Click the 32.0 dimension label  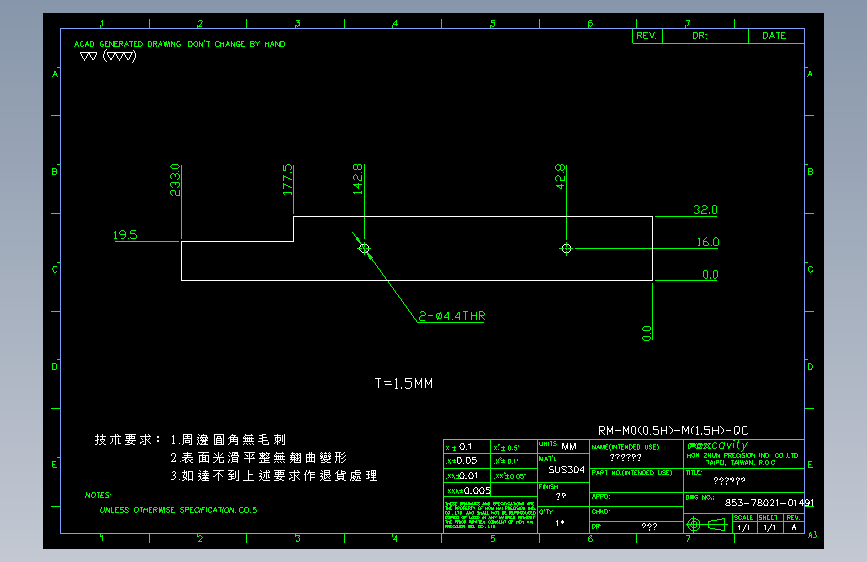click(x=705, y=210)
